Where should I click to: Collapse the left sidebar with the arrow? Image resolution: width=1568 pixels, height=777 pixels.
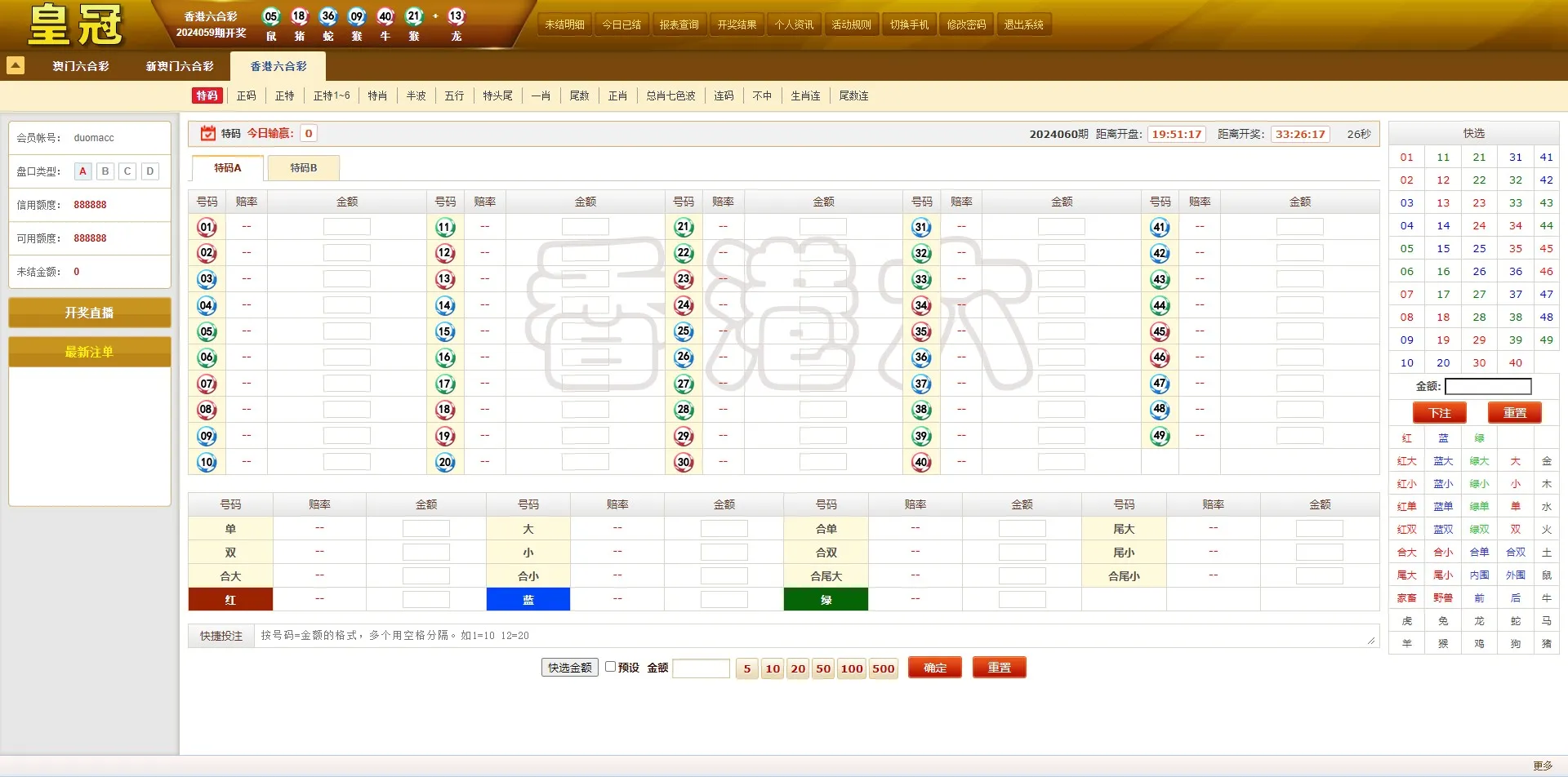(16, 65)
